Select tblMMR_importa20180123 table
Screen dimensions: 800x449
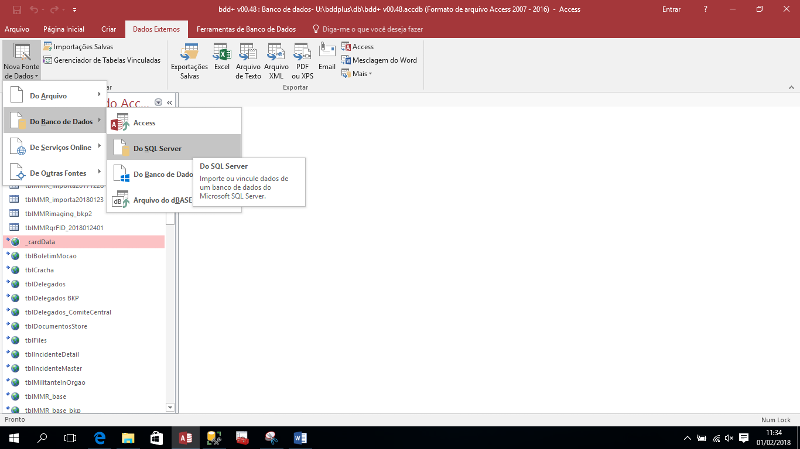click(84, 199)
